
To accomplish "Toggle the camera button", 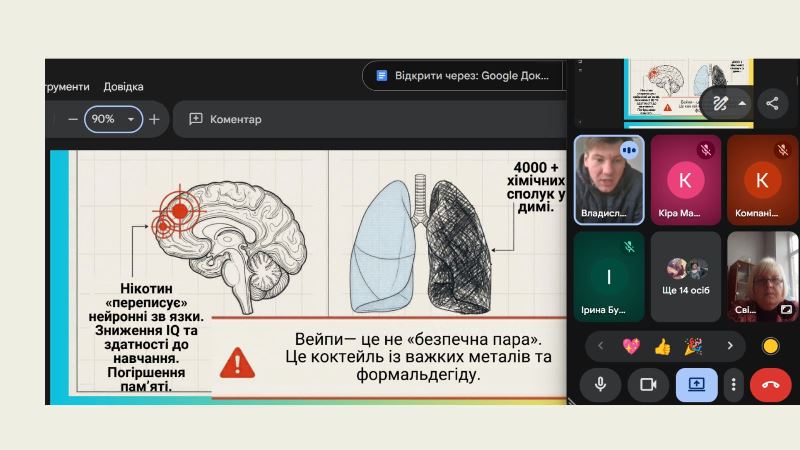I will click(x=648, y=384).
